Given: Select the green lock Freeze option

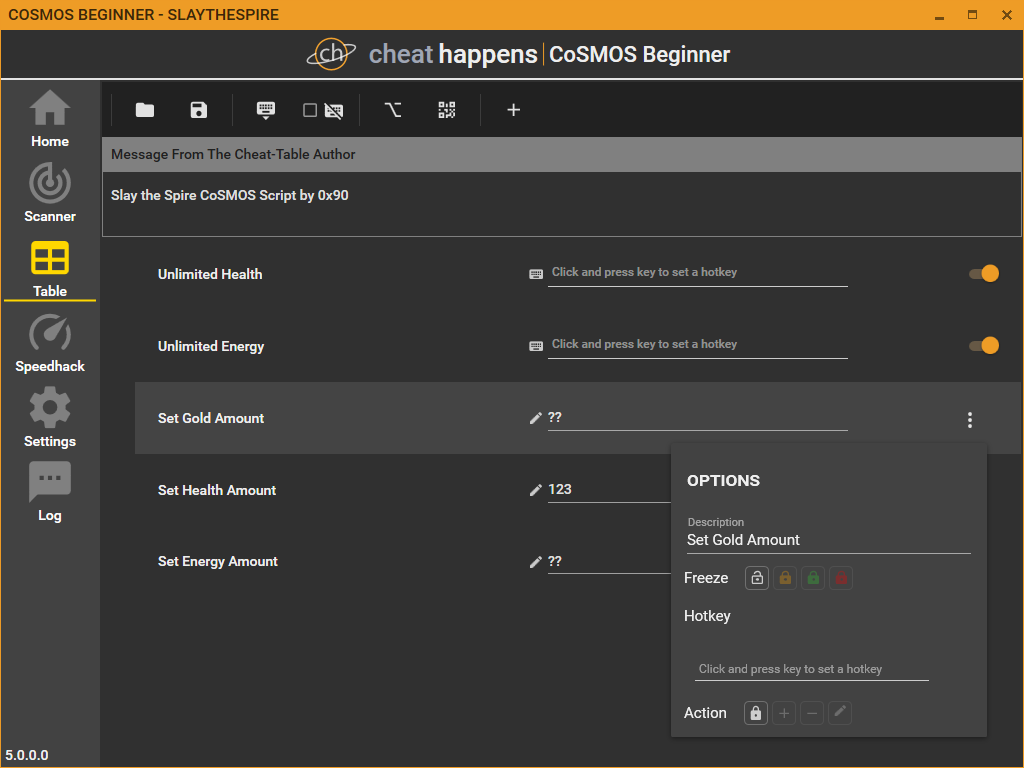Looking at the screenshot, I should (813, 578).
